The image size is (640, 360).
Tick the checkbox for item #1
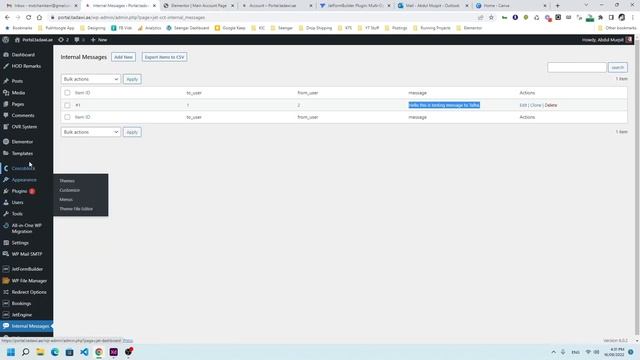[x=67, y=105]
